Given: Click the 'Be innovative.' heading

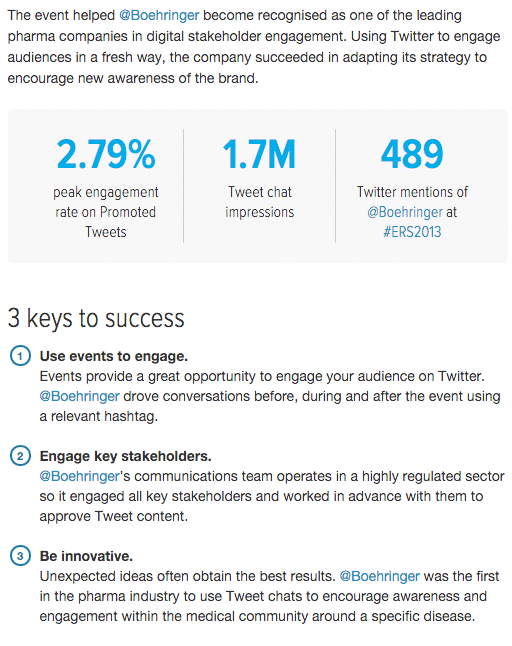Looking at the screenshot, I should pyautogui.click(x=86, y=556).
